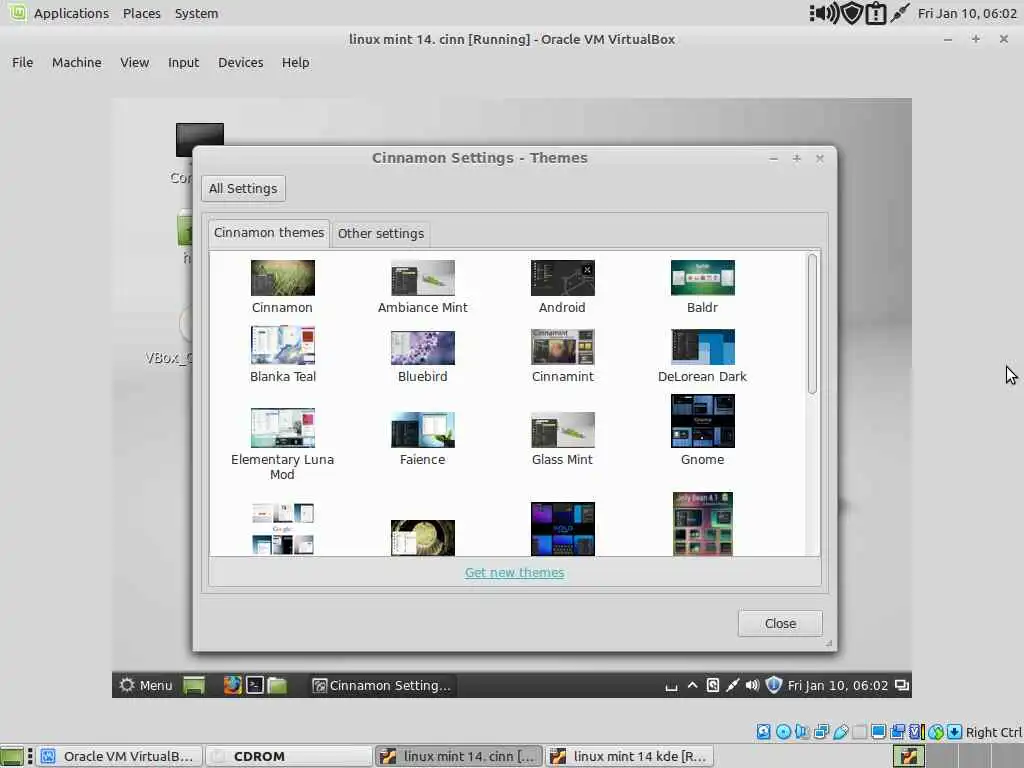Open the VirtualBox Machine menu
This screenshot has width=1024, height=768.
[x=77, y=62]
